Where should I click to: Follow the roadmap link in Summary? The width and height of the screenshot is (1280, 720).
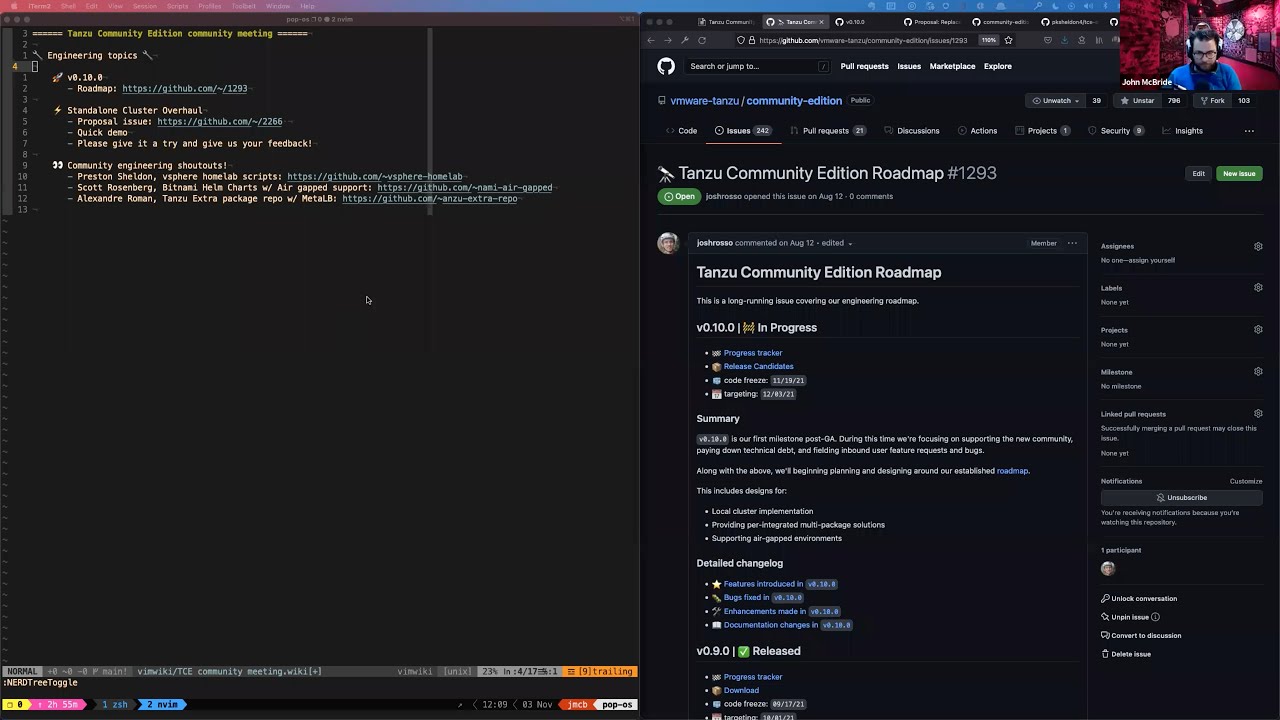[1012, 471]
